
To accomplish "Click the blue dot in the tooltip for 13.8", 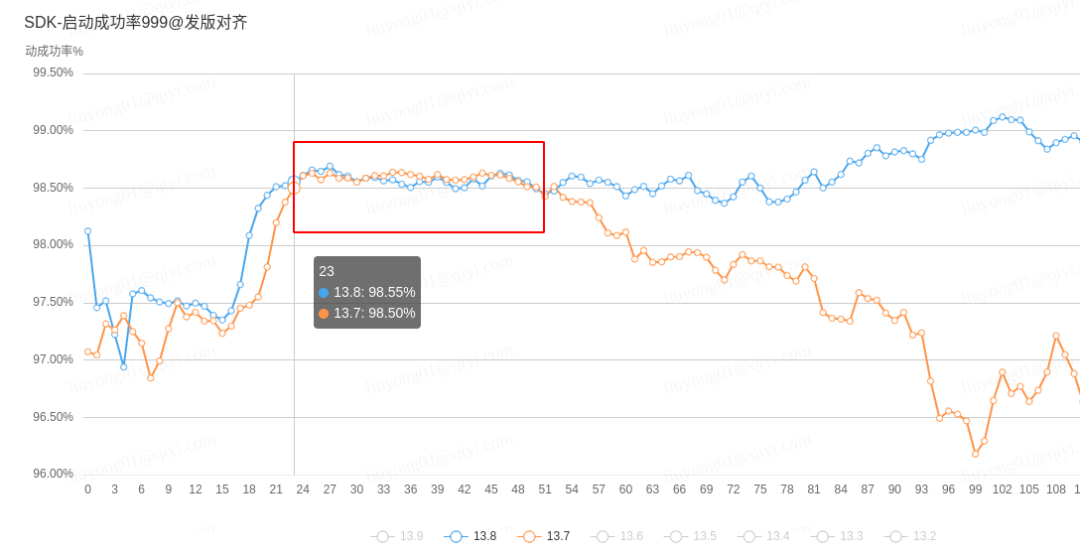I will [324, 293].
